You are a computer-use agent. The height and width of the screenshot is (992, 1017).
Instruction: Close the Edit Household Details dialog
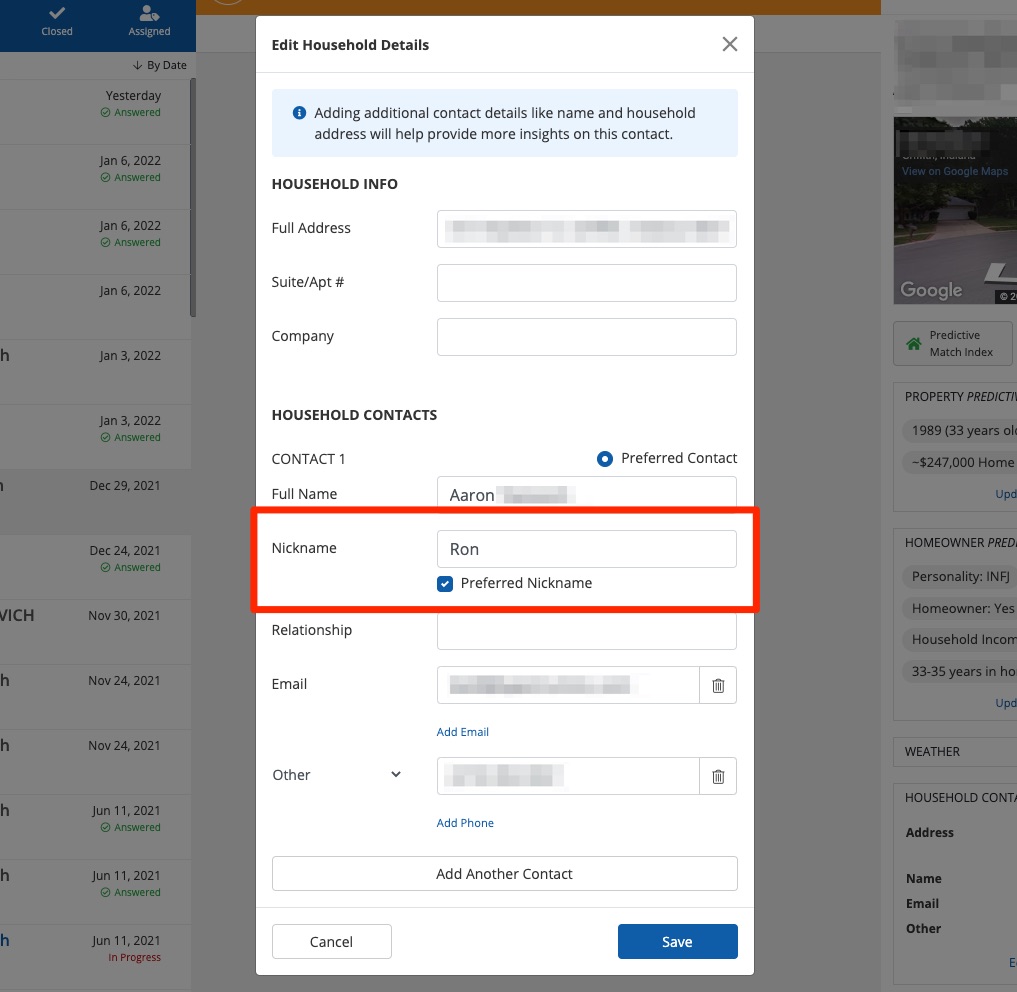click(729, 44)
